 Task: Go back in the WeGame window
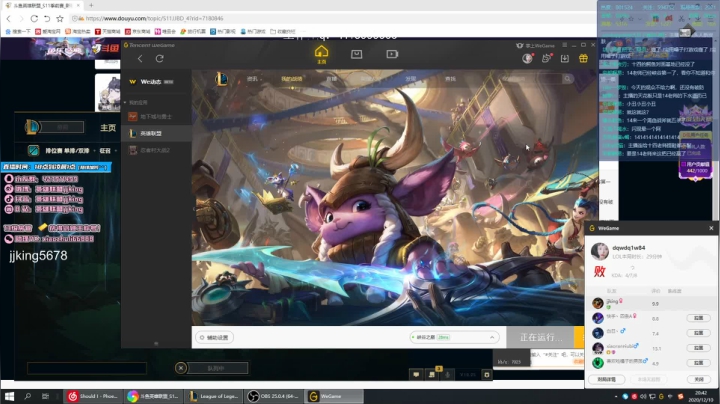coord(140,58)
